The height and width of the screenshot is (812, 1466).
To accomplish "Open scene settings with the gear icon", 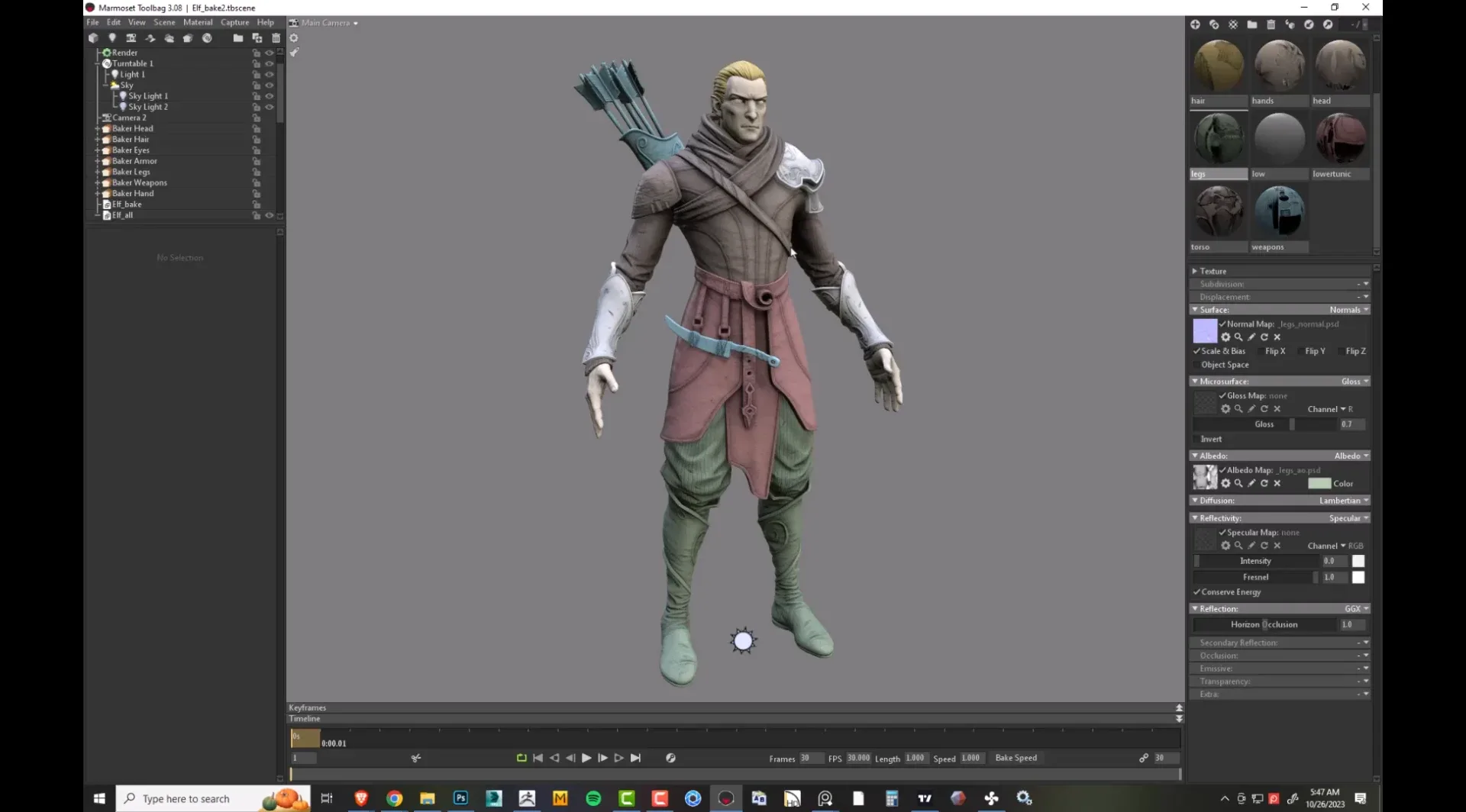I will 294,37.
